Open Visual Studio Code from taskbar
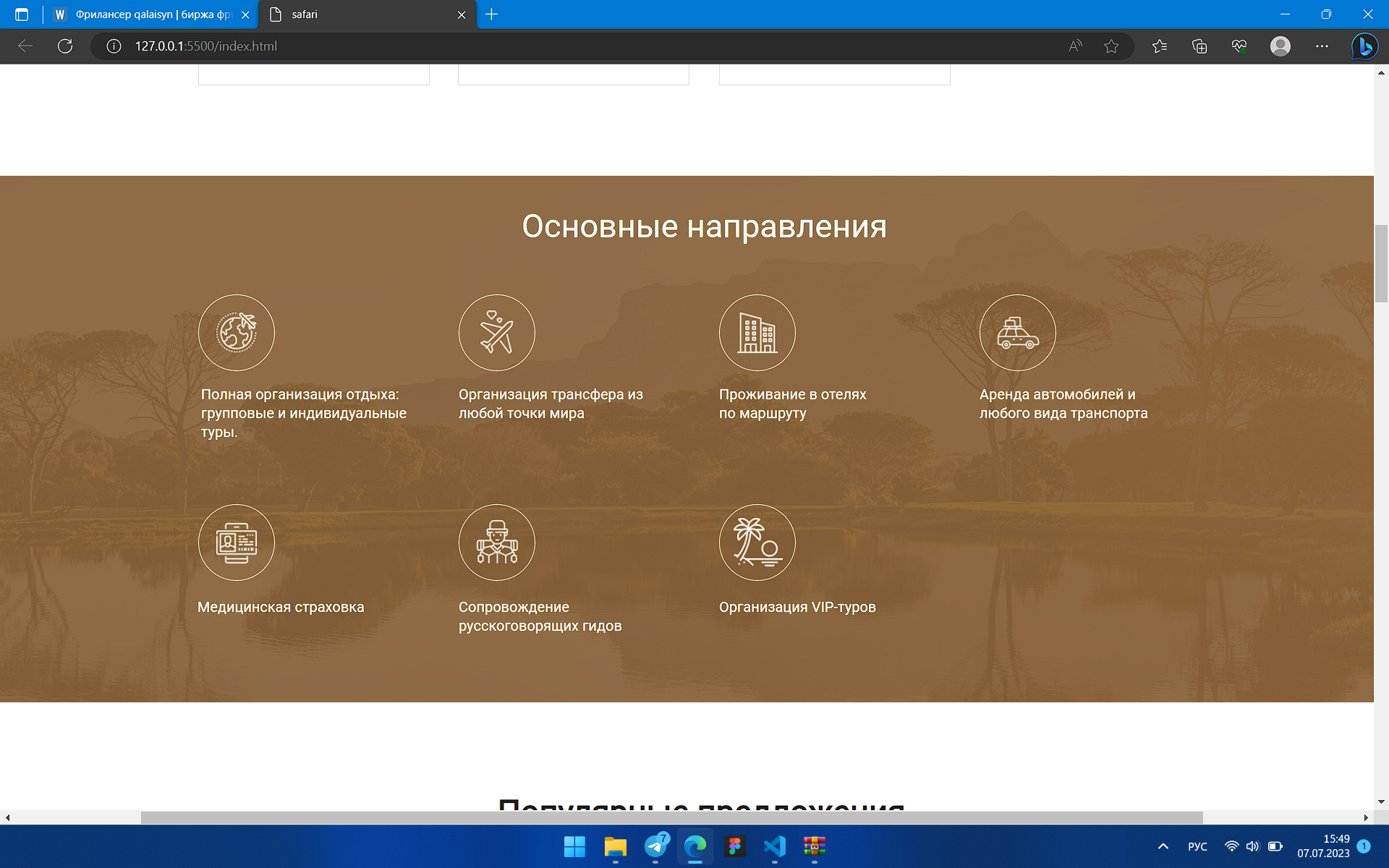This screenshot has height=868, width=1389. [x=774, y=846]
